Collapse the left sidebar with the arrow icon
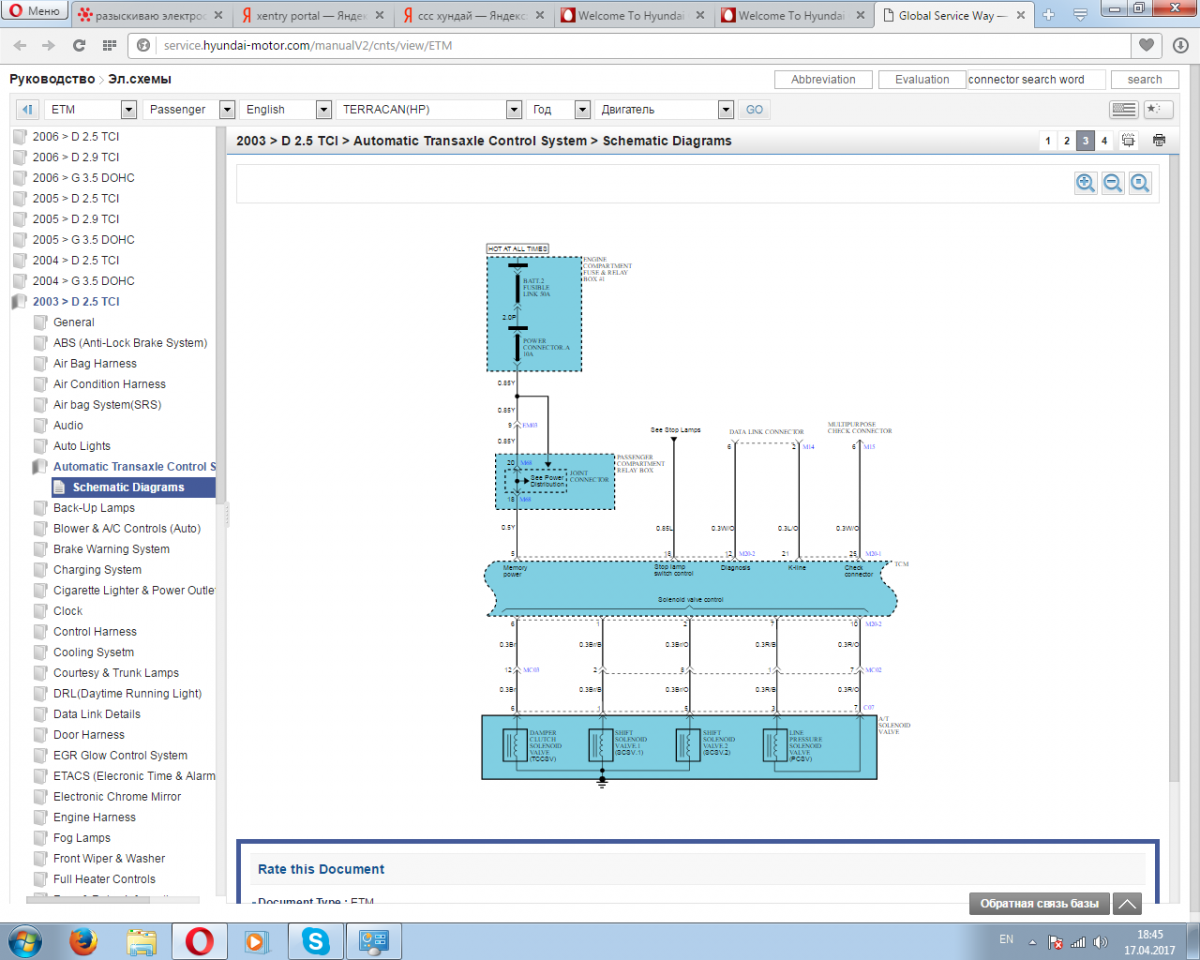The image size is (1200, 960). pyautogui.click(x=28, y=109)
